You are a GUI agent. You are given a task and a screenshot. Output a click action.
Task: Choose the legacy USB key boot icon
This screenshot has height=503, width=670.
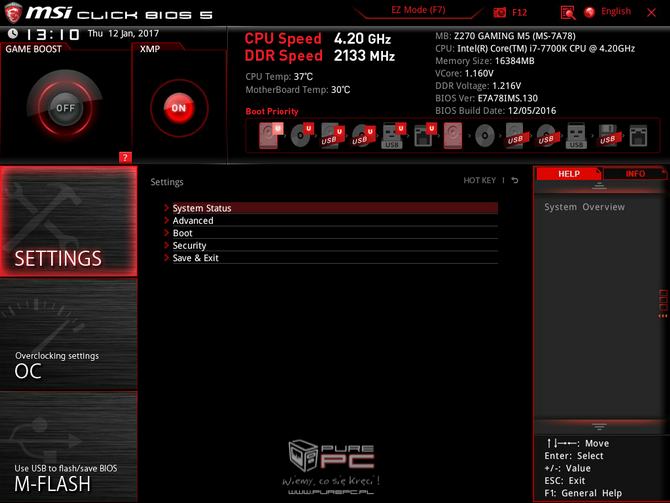pyautogui.click(x=576, y=135)
